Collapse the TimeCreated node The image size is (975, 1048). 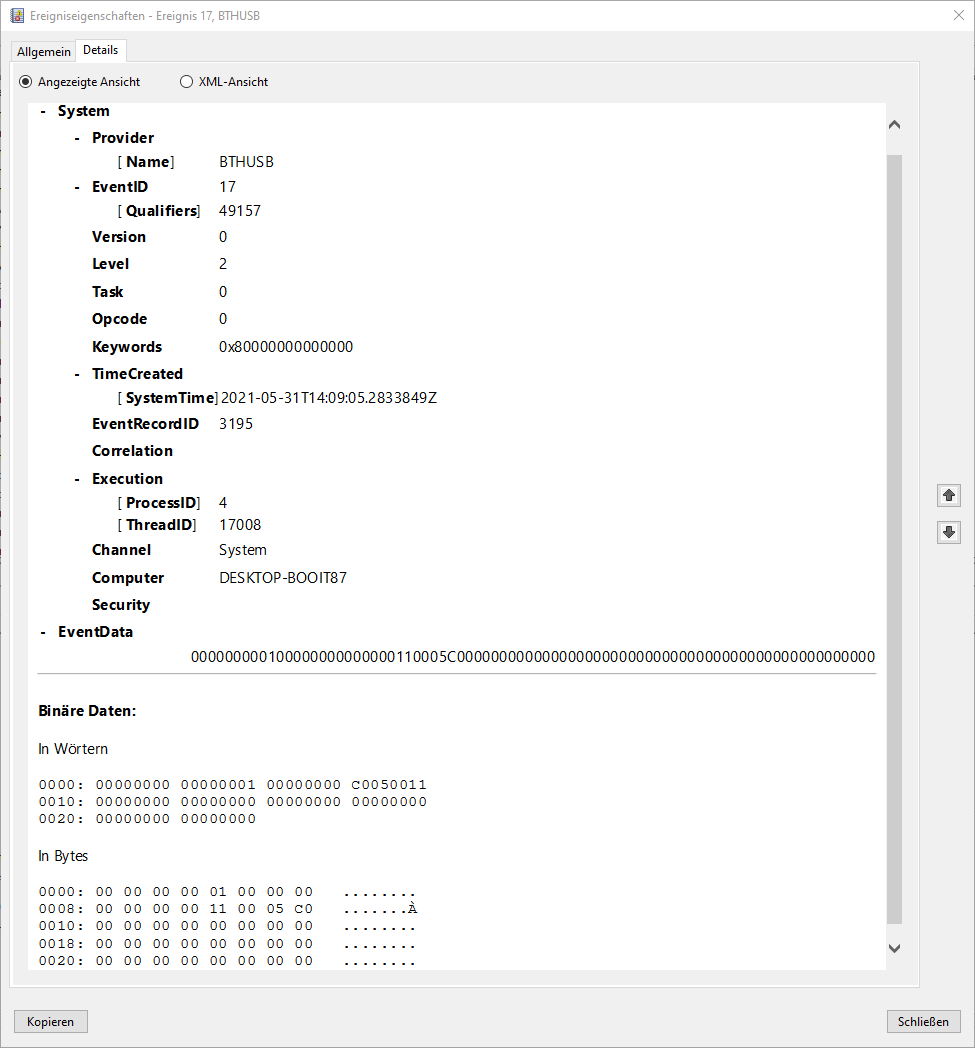click(78, 374)
